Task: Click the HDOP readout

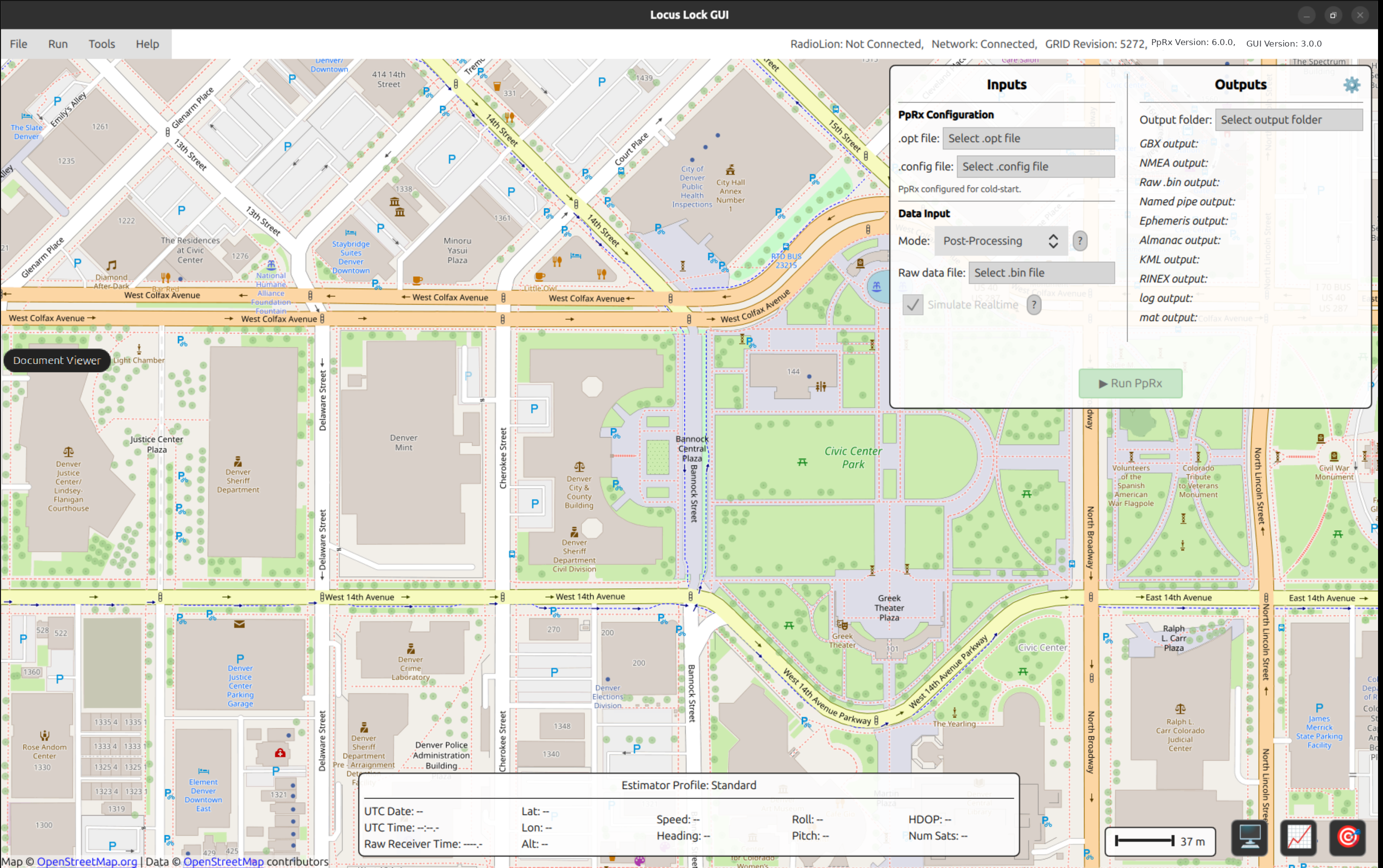Action: point(929,819)
